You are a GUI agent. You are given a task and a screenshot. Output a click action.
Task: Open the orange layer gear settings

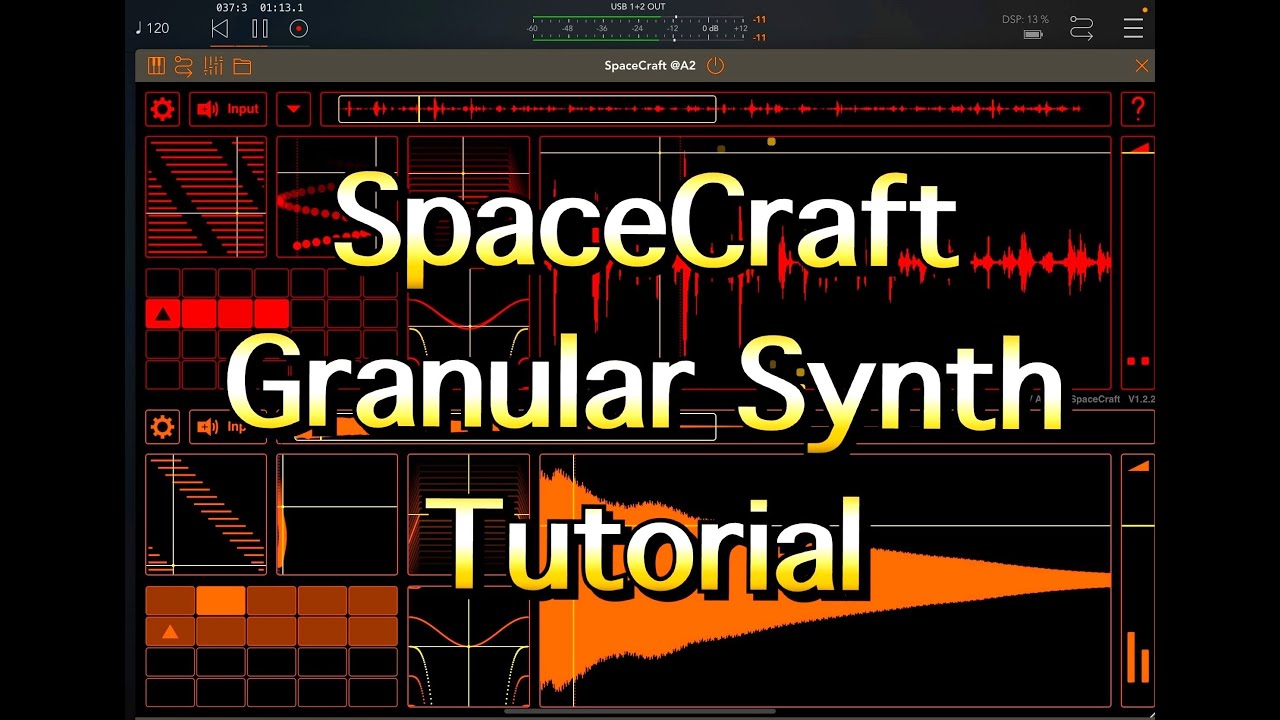tap(162, 427)
